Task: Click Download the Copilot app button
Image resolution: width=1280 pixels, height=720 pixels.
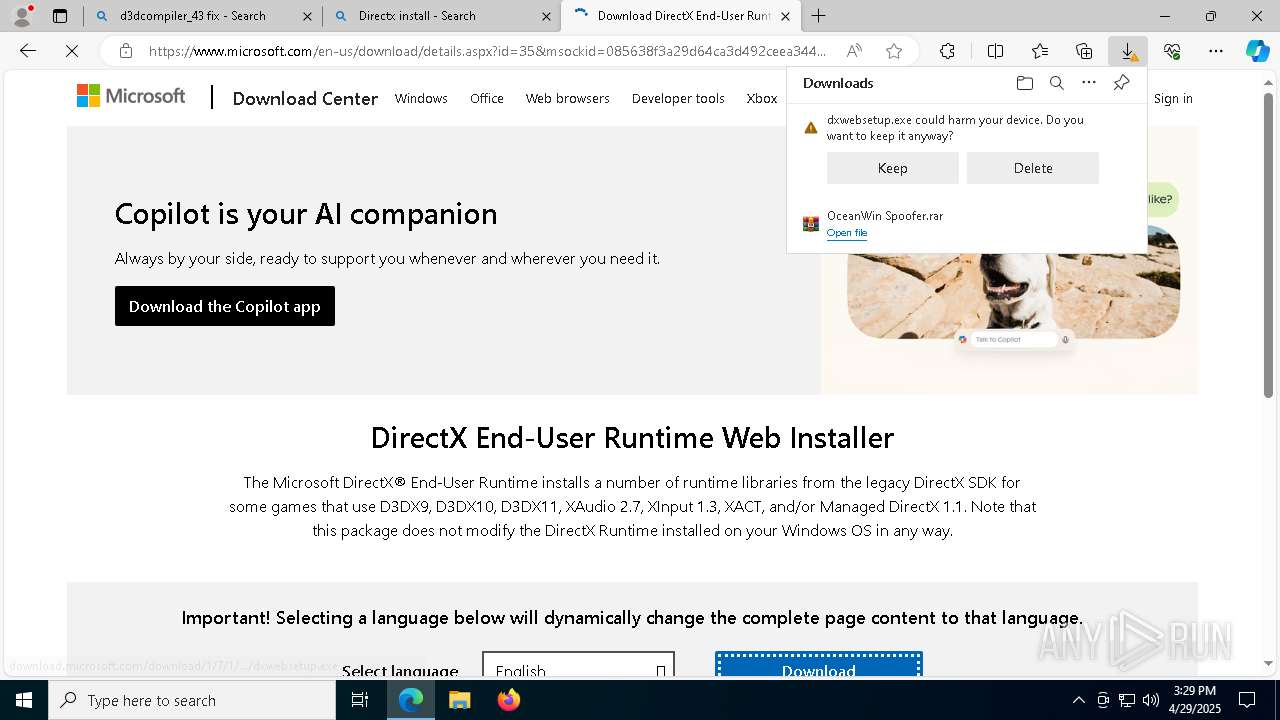Action: point(225,306)
